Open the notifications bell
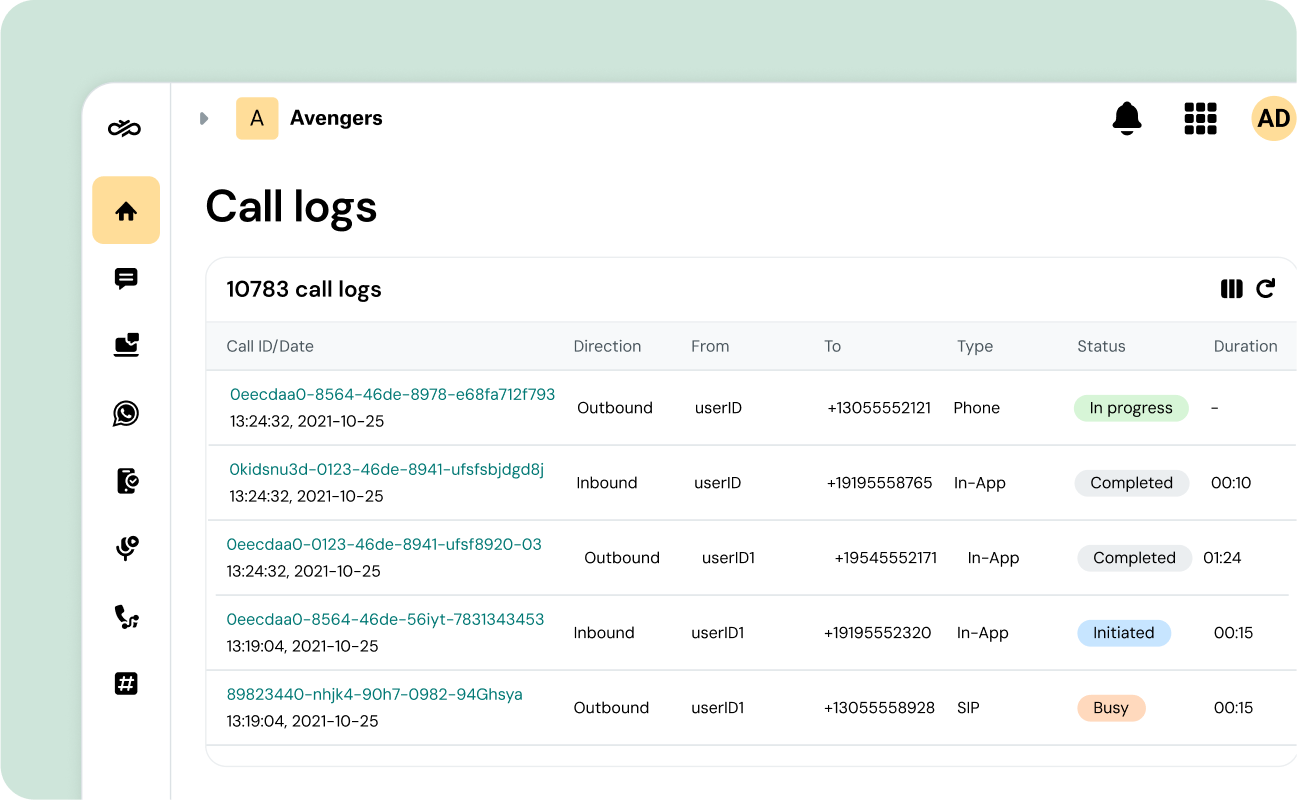Image resolution: width=1297 pixels, height=800 pixels. click(1127, 118)
